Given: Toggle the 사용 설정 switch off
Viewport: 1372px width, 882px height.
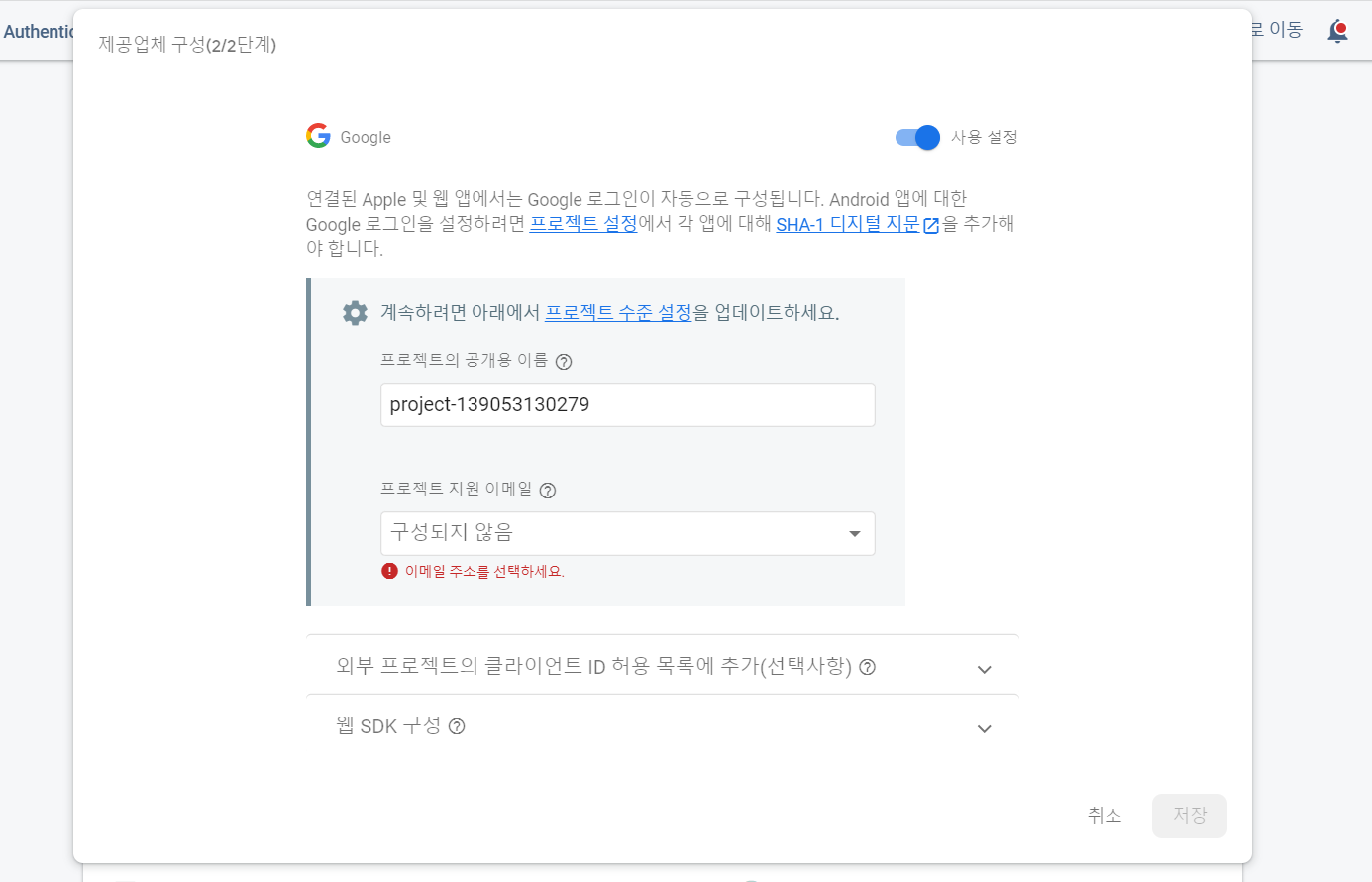Looking at the screenshot, I should pyautogui.click(x=917, y=137).
